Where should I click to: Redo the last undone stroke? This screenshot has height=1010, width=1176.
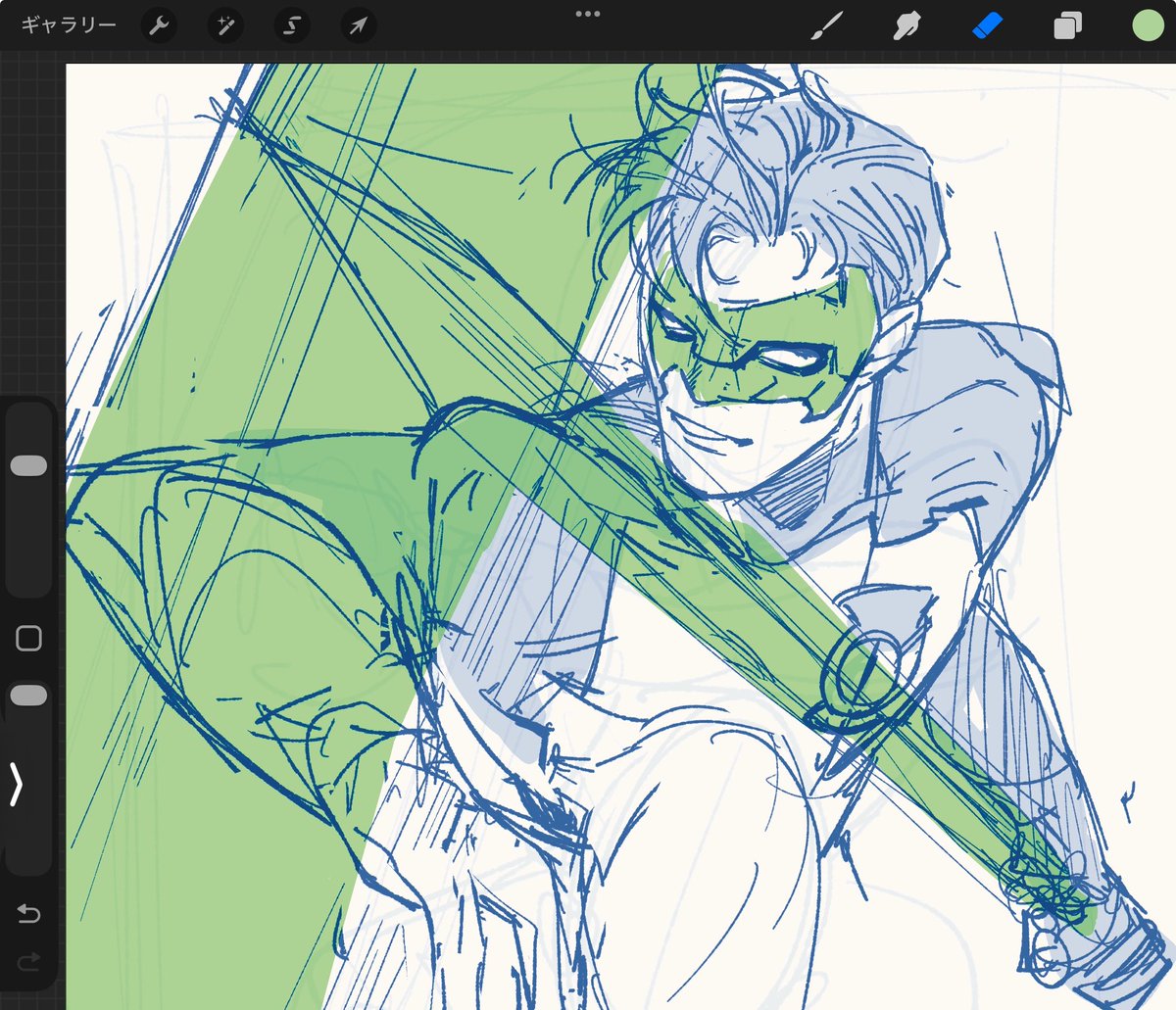click(x=28, y=963)
